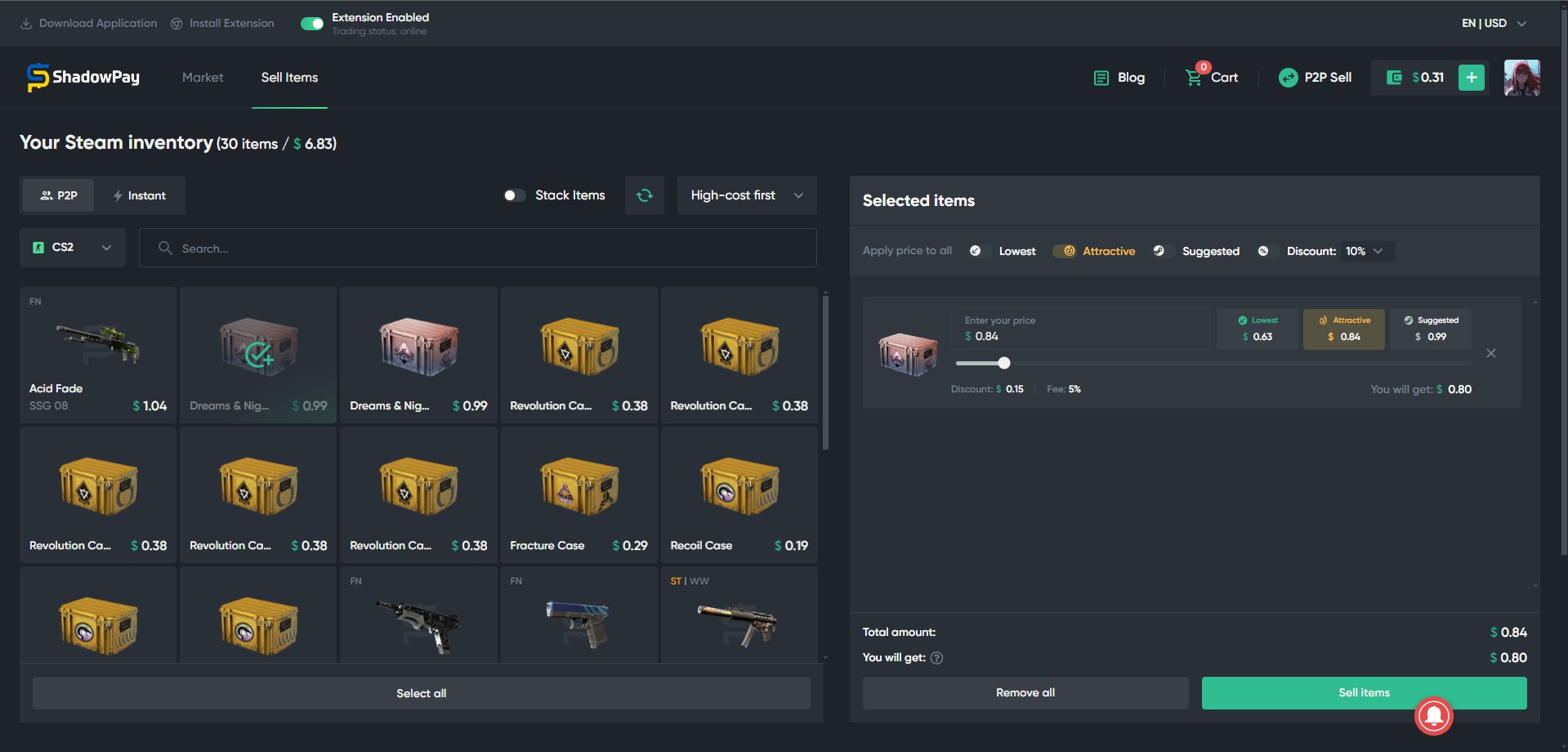Open the Blog page icon
The image size is (1568, 752).
tap(1101, 78)
